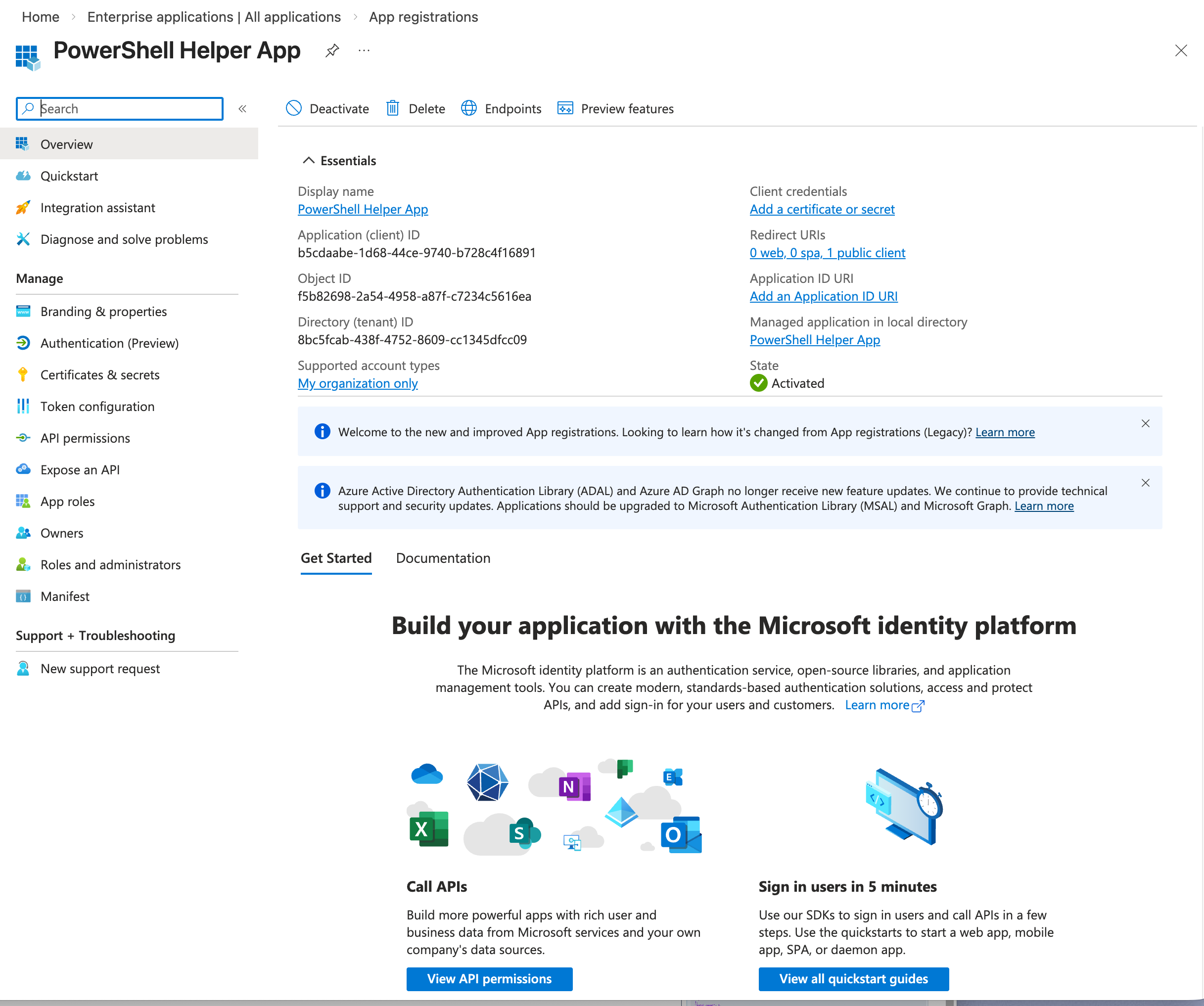Screen dimensions: 1204x1006
Task: Open the more options ellipsis menu
Action: click(364, 50)
